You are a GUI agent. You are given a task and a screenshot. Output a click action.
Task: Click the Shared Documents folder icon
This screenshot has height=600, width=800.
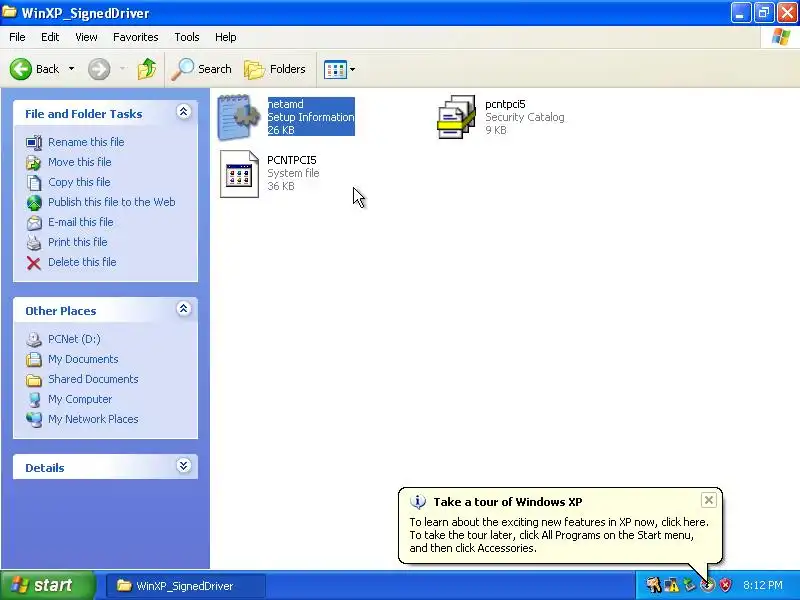pos(34,380)
